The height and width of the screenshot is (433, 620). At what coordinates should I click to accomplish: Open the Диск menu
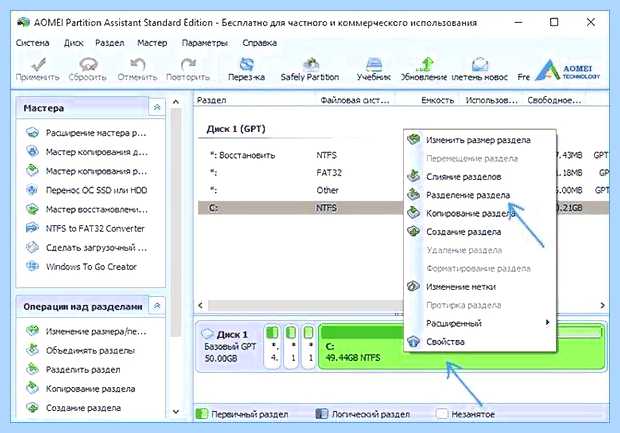74,43
